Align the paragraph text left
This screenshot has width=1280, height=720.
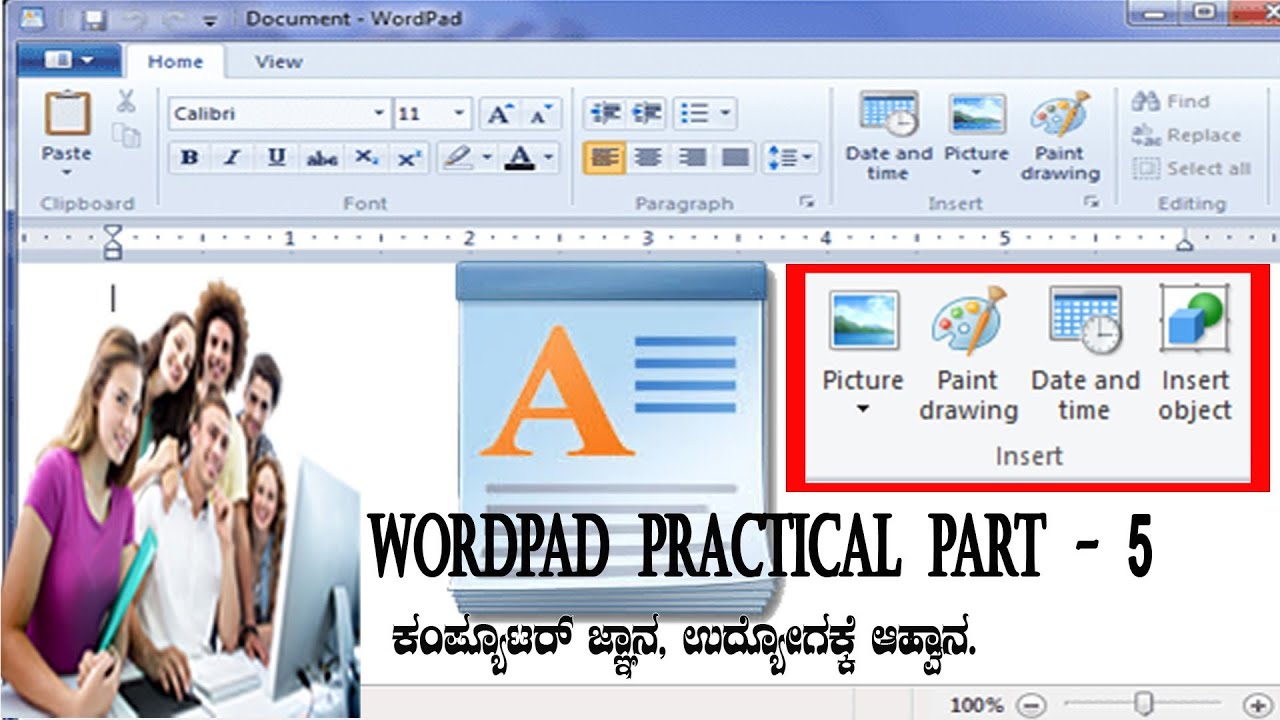click(605, 157)
